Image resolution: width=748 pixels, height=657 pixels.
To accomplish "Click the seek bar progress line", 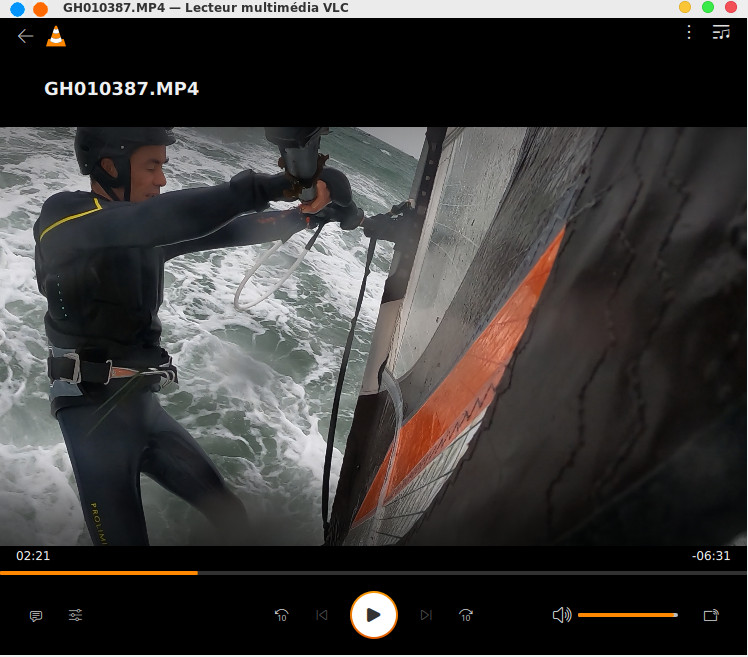I will [x=373, y=573].
